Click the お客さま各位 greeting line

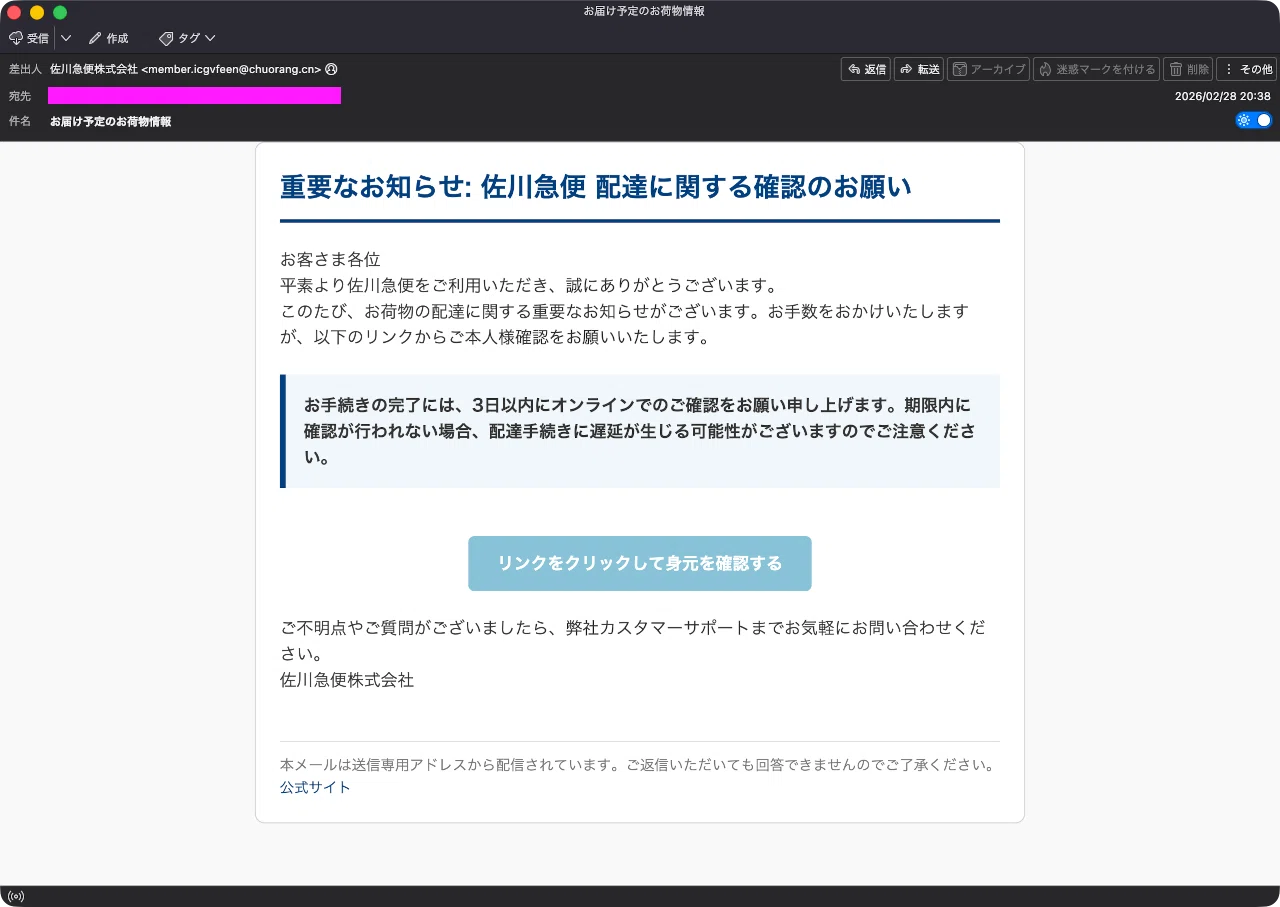330,260
